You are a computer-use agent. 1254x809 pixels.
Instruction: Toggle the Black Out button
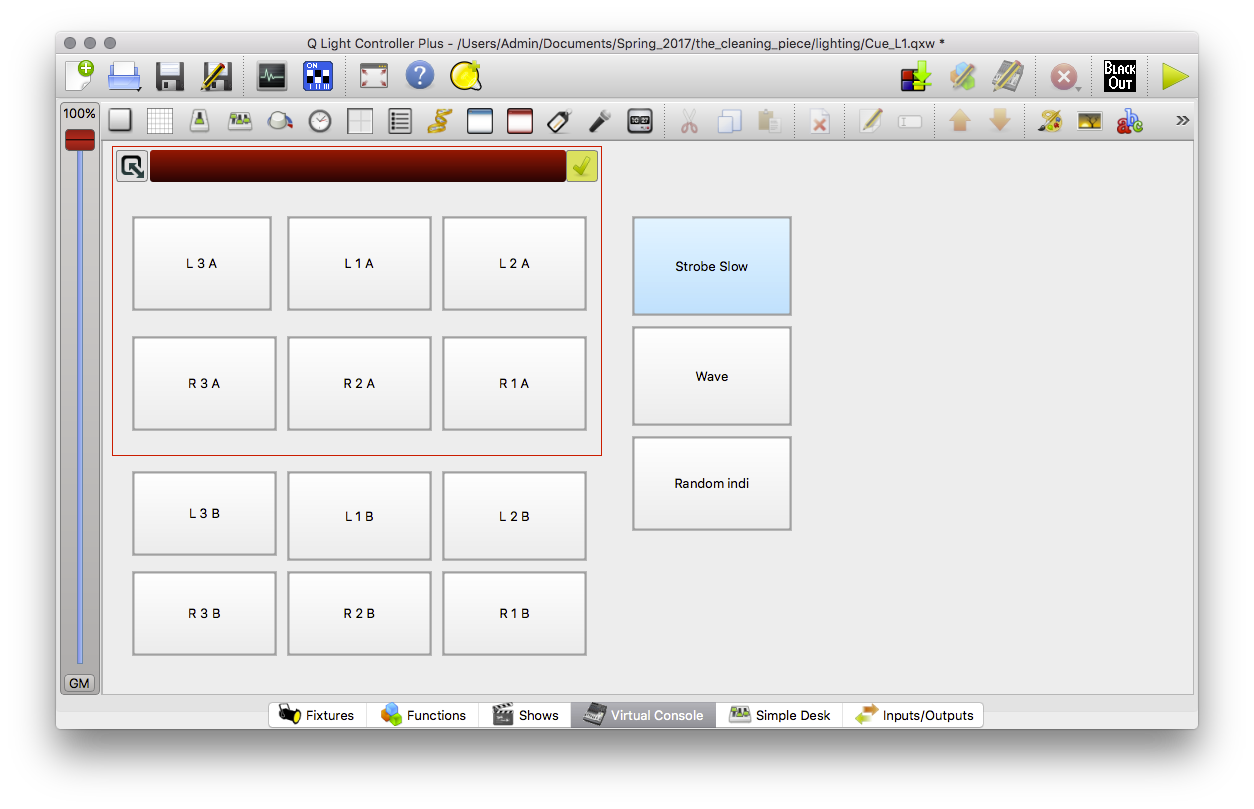click(1120, 76)
